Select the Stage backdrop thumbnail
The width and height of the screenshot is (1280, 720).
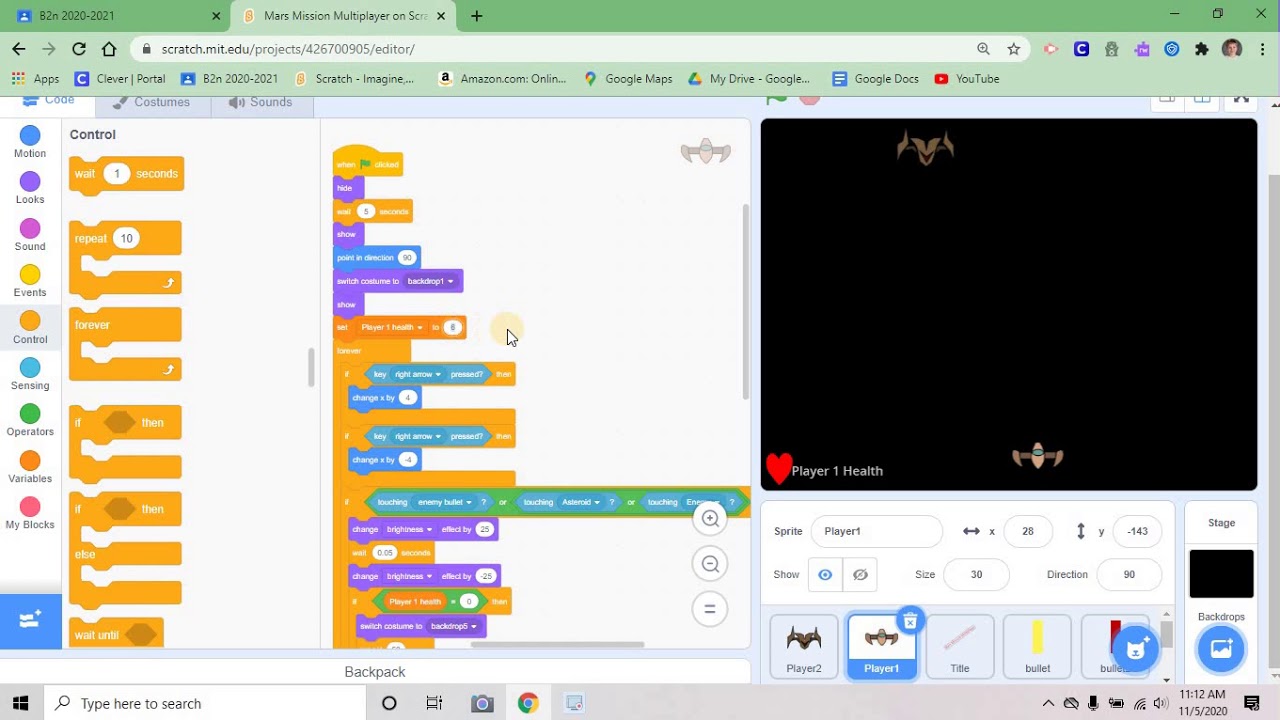1221,574
